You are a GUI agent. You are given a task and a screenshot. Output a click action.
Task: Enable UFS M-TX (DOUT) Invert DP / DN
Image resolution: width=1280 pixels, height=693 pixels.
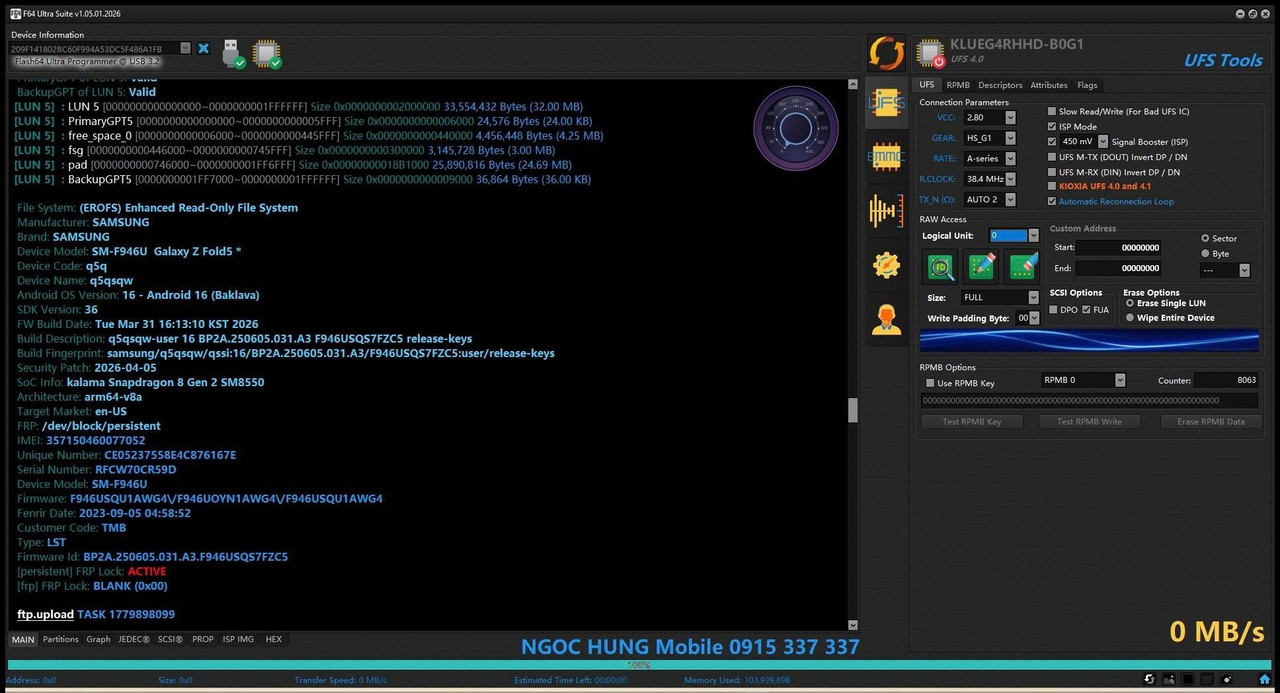coord(1051,156)
